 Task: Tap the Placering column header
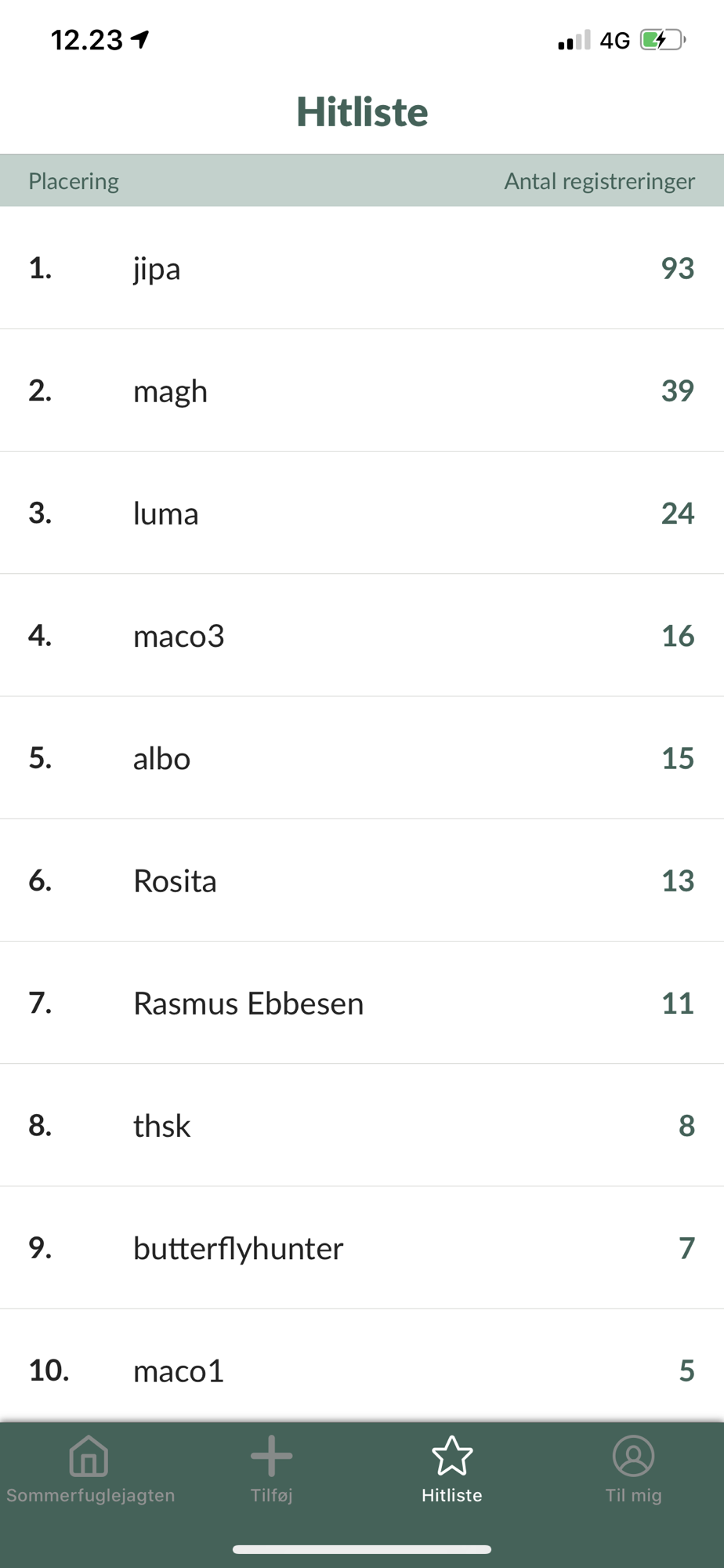click(x=74, y=181)
